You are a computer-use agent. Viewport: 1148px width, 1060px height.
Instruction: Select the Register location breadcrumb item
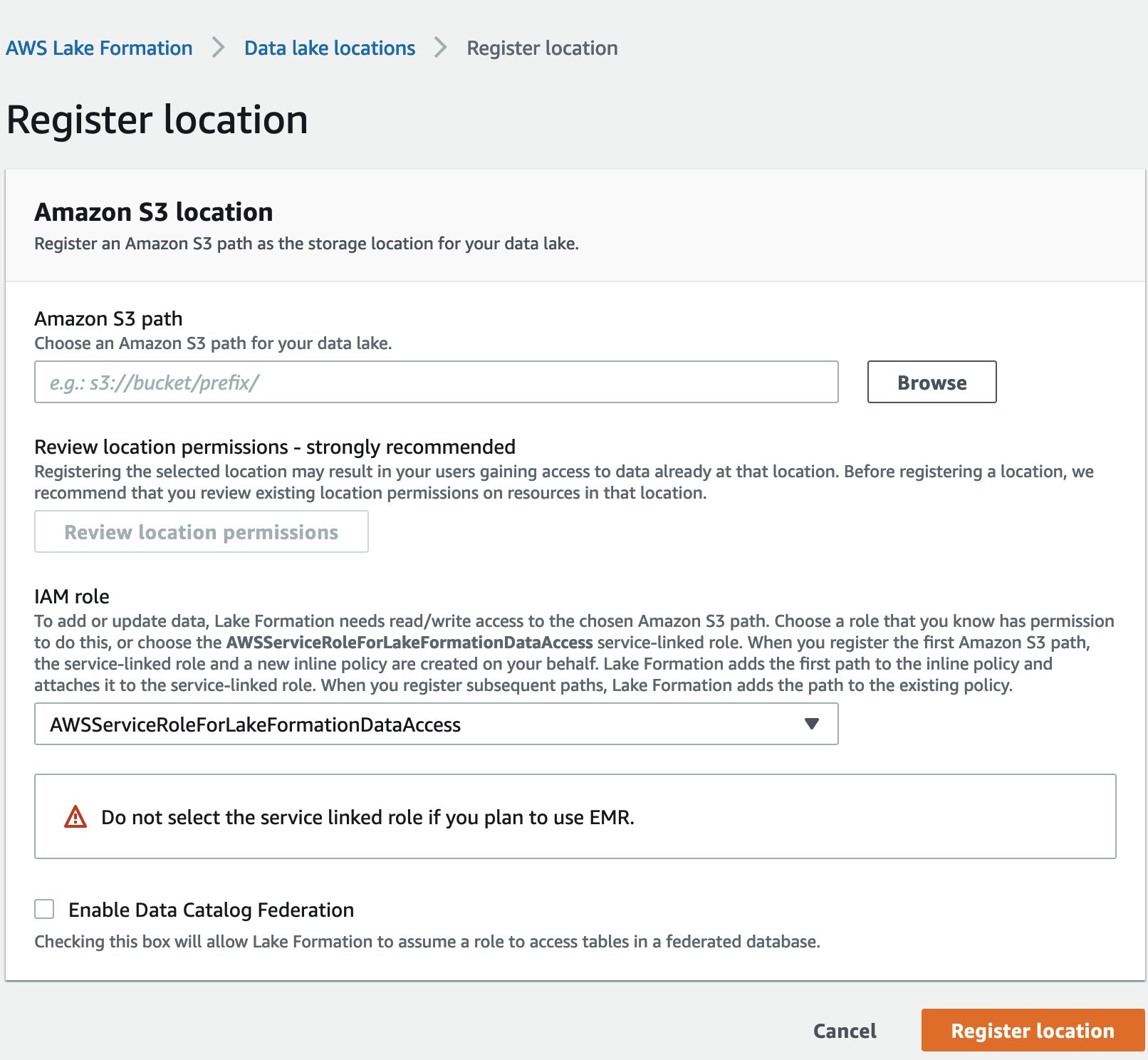pos(542,48)
